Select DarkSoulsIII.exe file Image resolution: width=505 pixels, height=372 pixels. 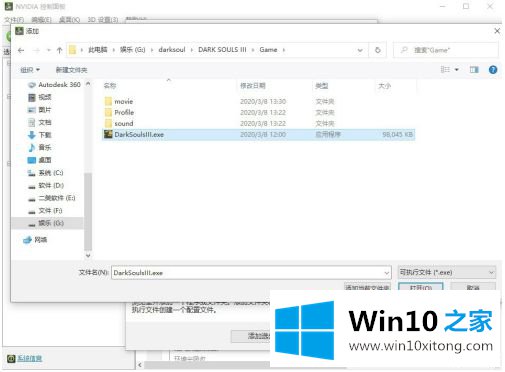click(259, 134)
